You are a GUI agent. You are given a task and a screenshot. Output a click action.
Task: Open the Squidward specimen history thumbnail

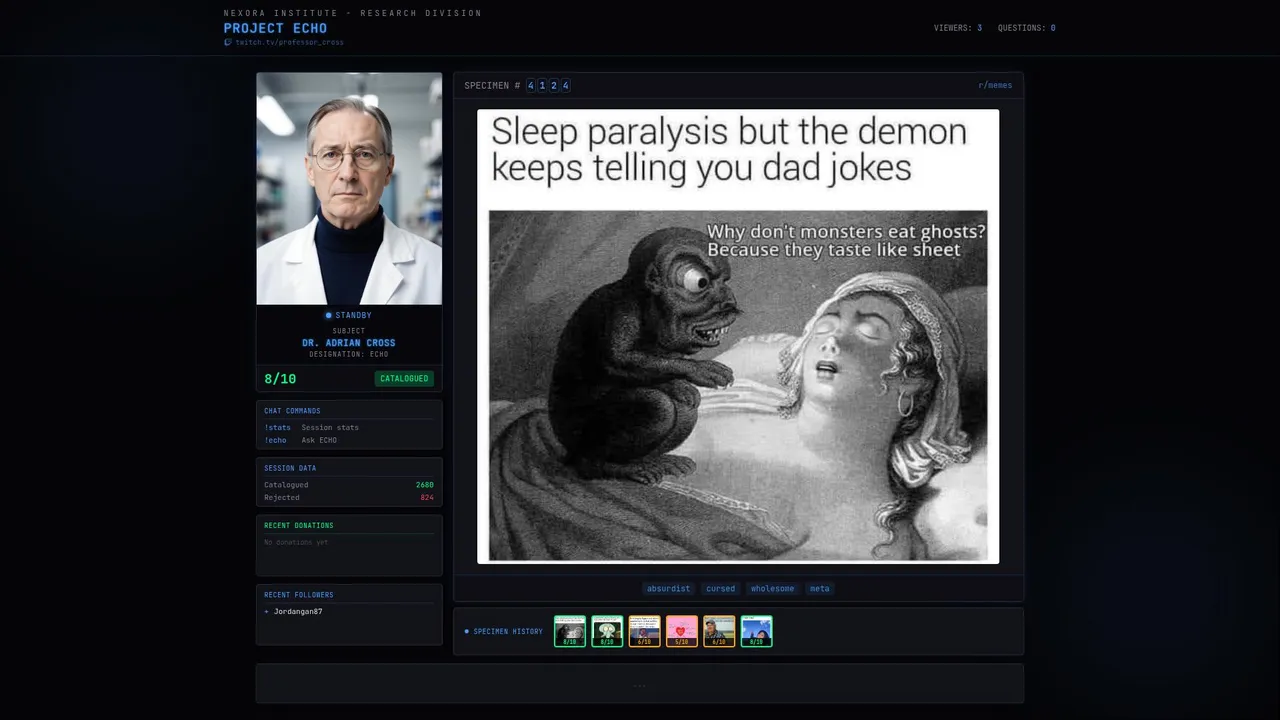[x=607, y=631]
